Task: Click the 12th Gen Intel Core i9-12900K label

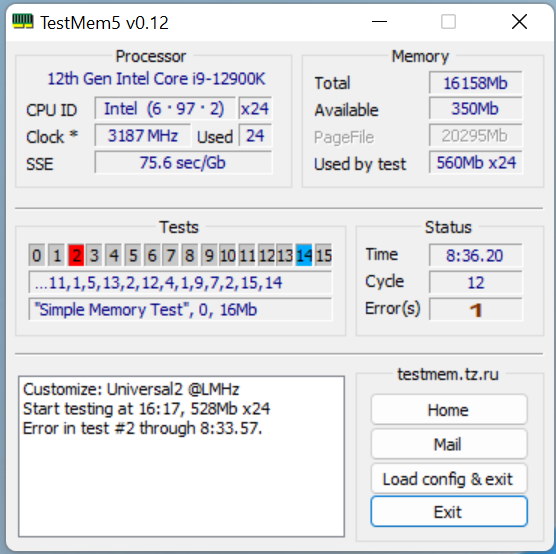Action: pos(156,79)
